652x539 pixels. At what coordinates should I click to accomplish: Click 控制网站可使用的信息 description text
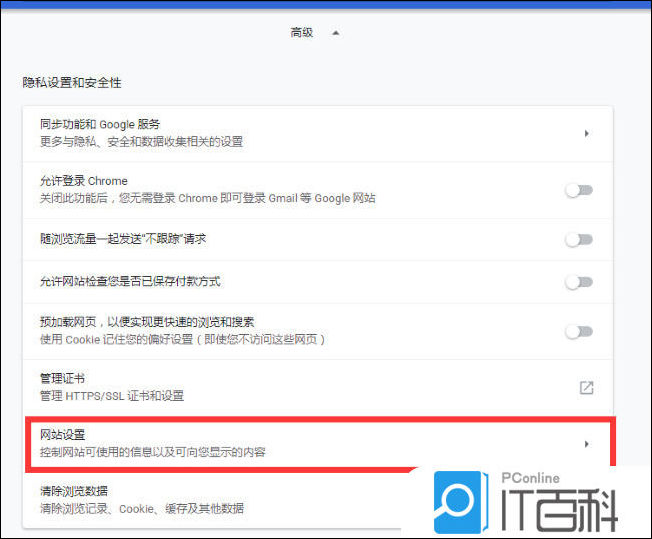(x=153, y=452)
